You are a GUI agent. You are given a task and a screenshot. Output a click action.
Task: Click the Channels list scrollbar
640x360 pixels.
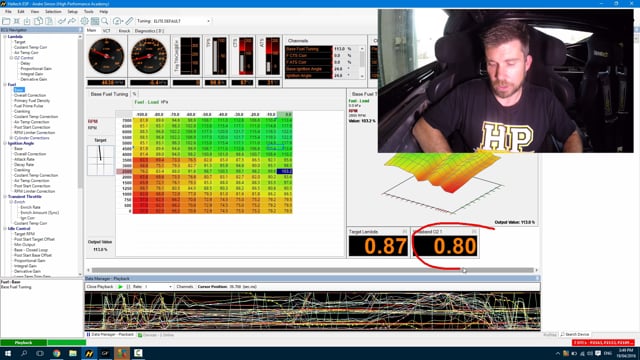[362, 62]
